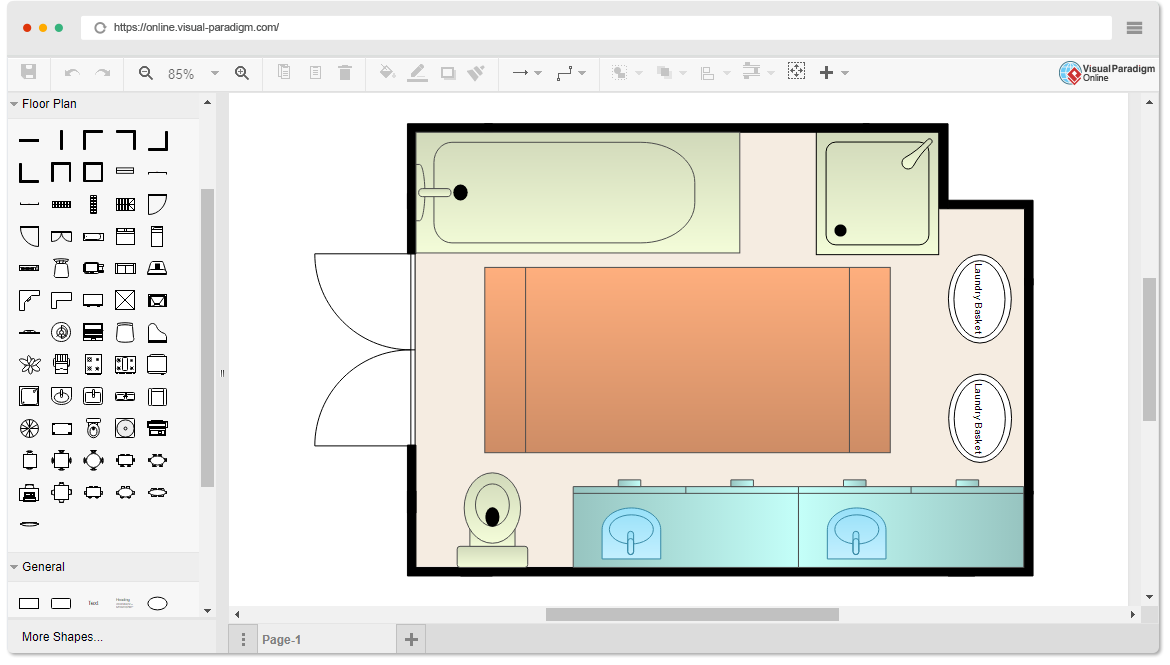Click the More Shapes... button
The image size is (1170, 665).
click(x=63, y=637)
